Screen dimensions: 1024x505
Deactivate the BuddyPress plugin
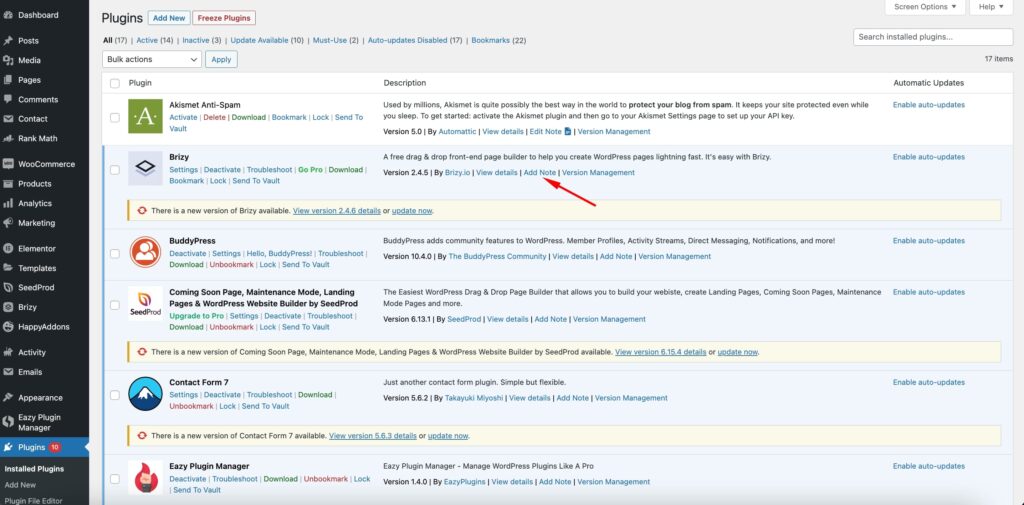pyautogui.click(x=187, y=253)
